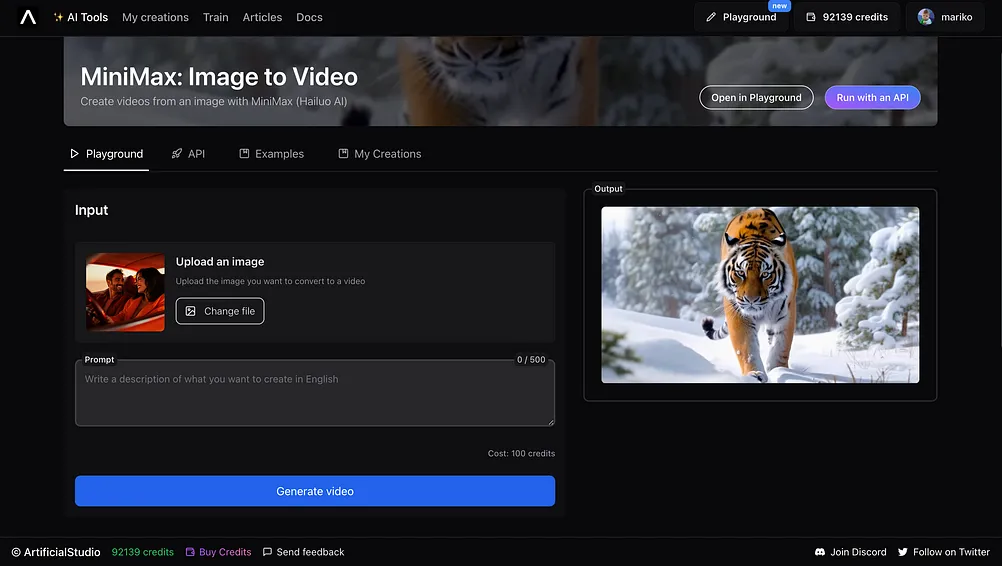Viewport: 1002px width, 566px height.
Task: Click Run with an API button
Action: coord(872,98)
